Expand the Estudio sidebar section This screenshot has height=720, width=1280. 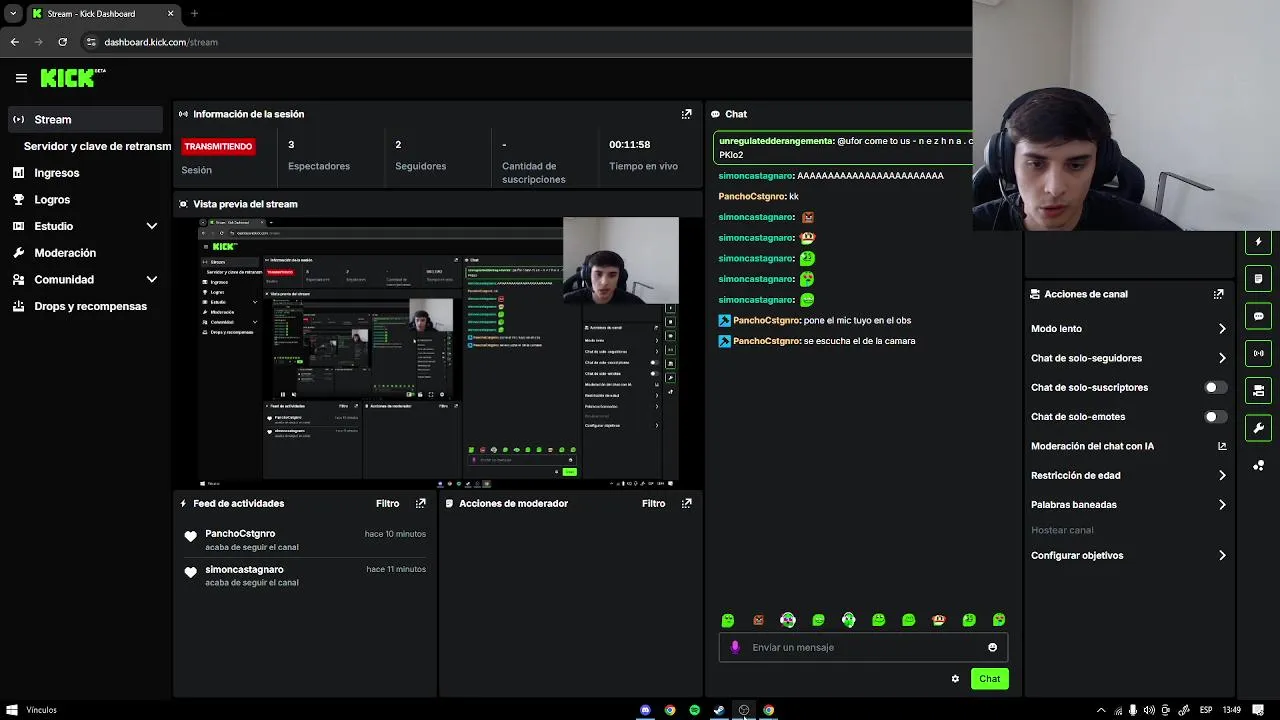152,226
